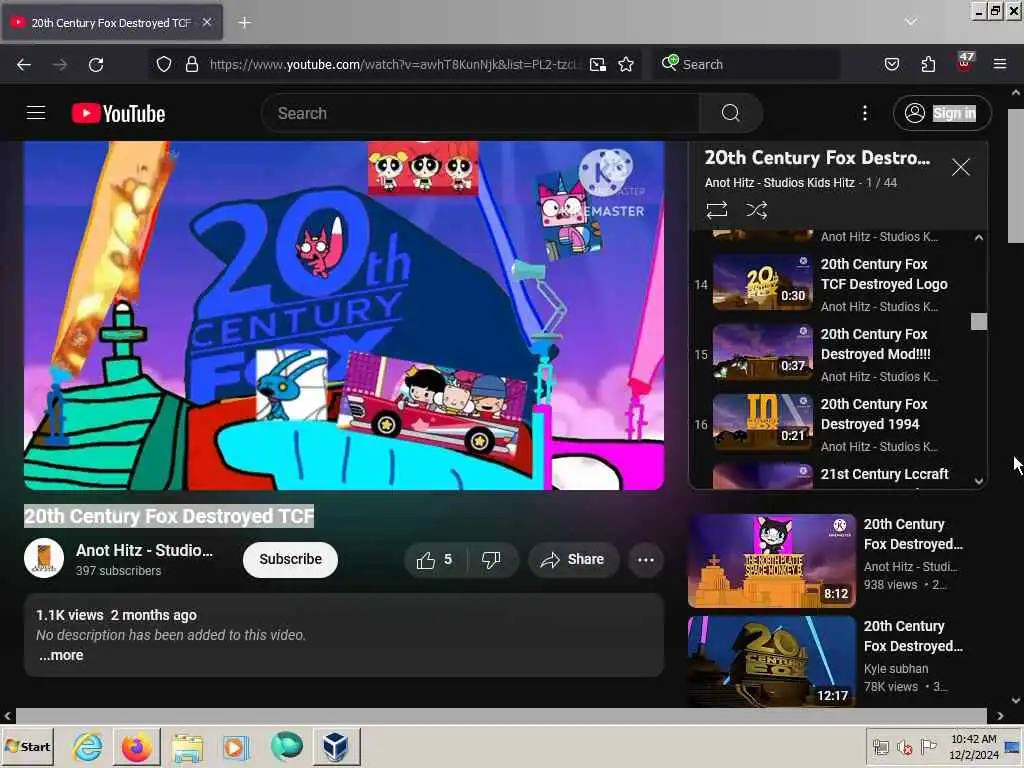Open the YouTube settings three-dot menu
This screenshot has height=768, width=1024.
pyautogui.click(x=865, y=113)
